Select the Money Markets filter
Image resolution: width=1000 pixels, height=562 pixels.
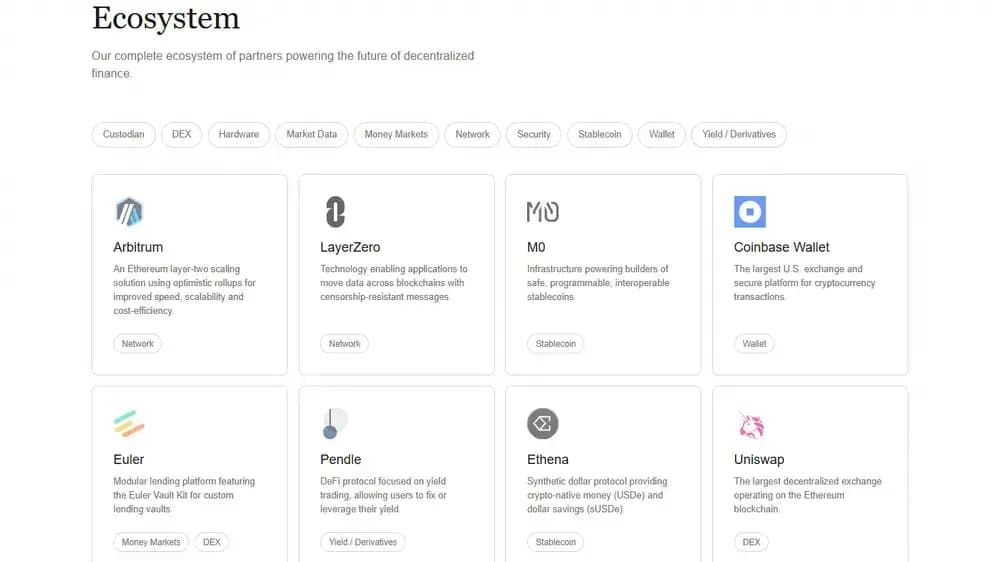pyautogui.click(x=396, y=135)
